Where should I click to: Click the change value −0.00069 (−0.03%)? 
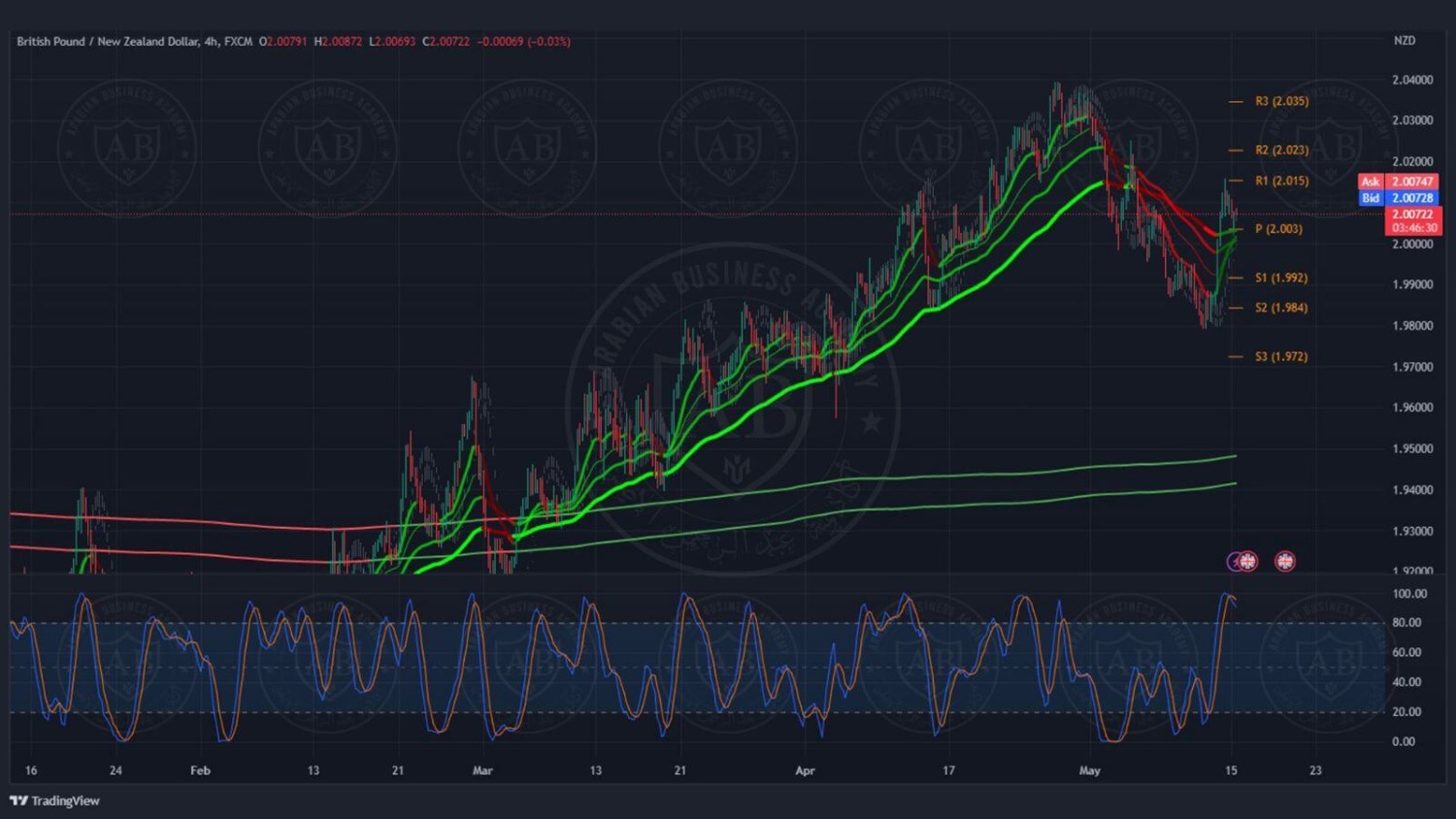pos(523,42)
